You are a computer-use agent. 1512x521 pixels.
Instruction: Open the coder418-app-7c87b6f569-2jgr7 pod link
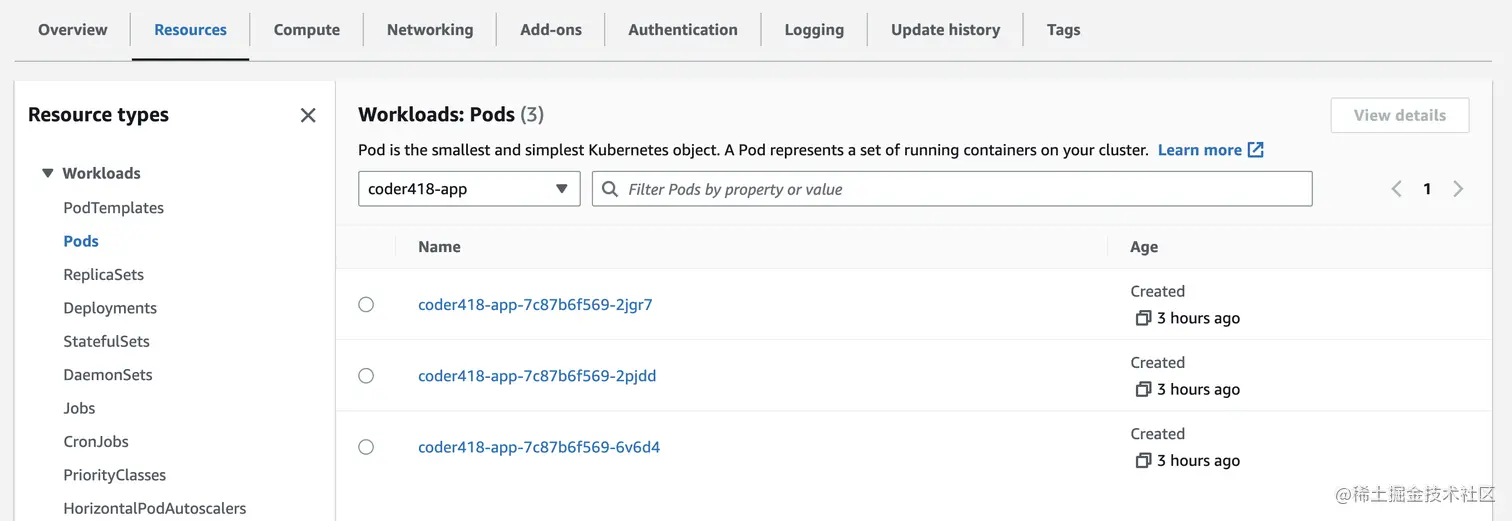coord(535,305)
